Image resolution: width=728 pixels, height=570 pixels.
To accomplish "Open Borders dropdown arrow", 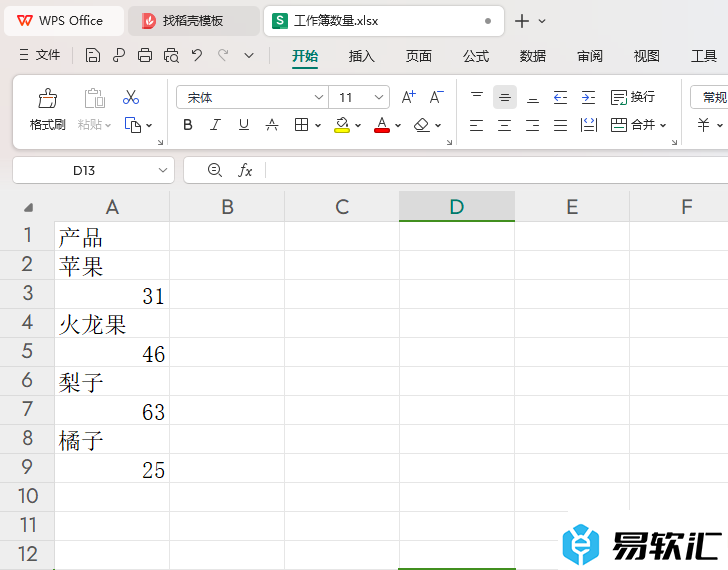I will [318, 125].
